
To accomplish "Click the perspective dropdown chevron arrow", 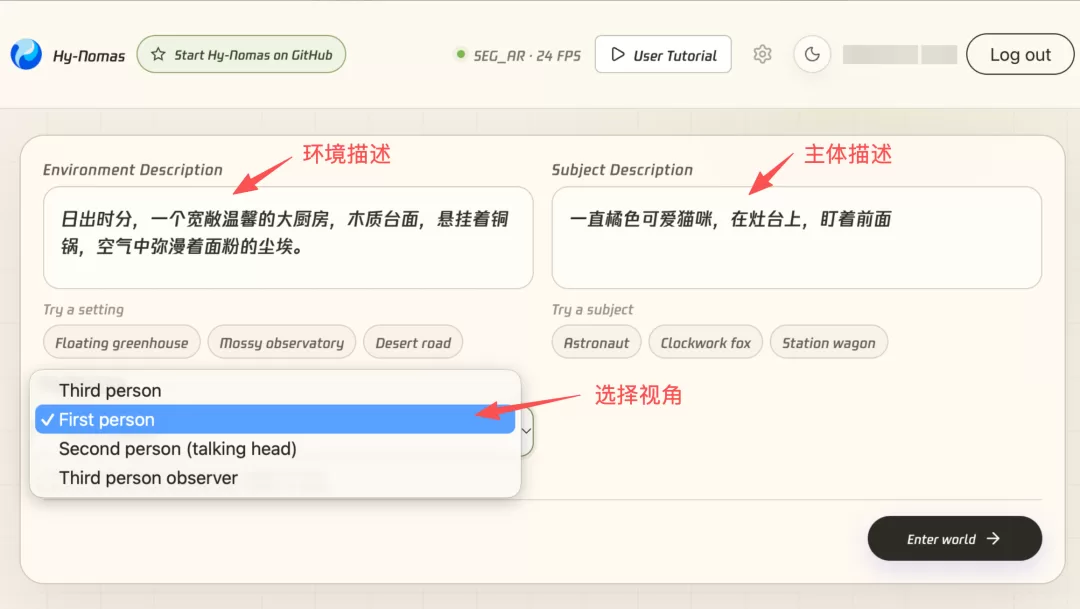I will (x=526, y=431).
